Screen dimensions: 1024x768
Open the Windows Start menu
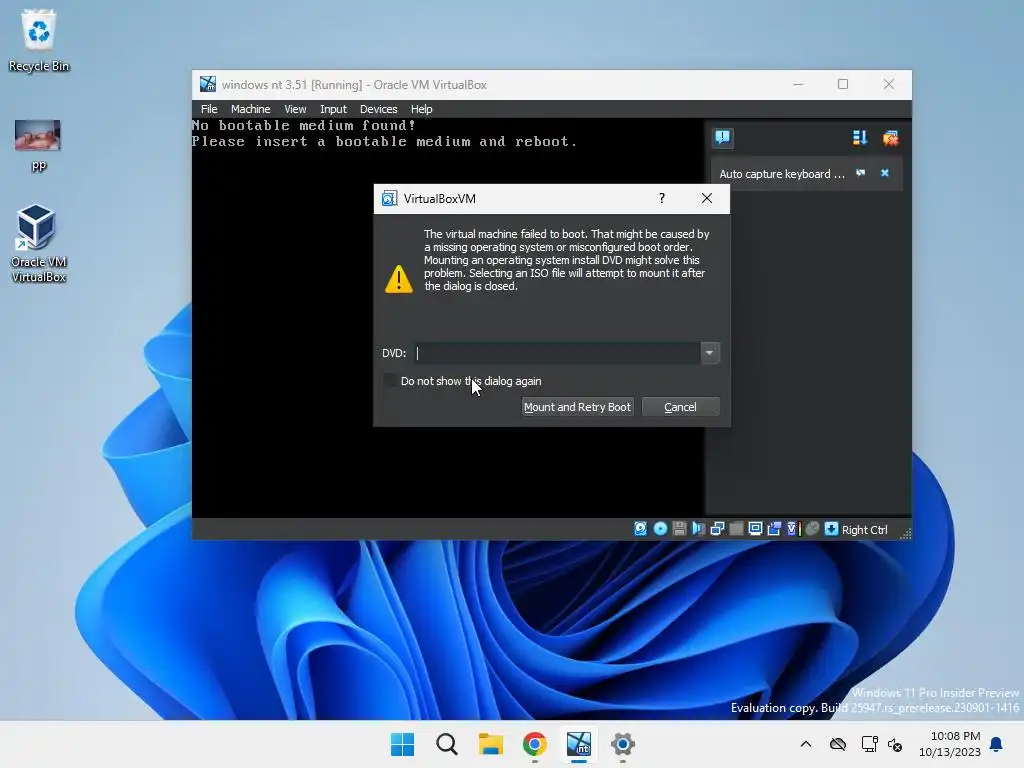(x=402, y=744)
